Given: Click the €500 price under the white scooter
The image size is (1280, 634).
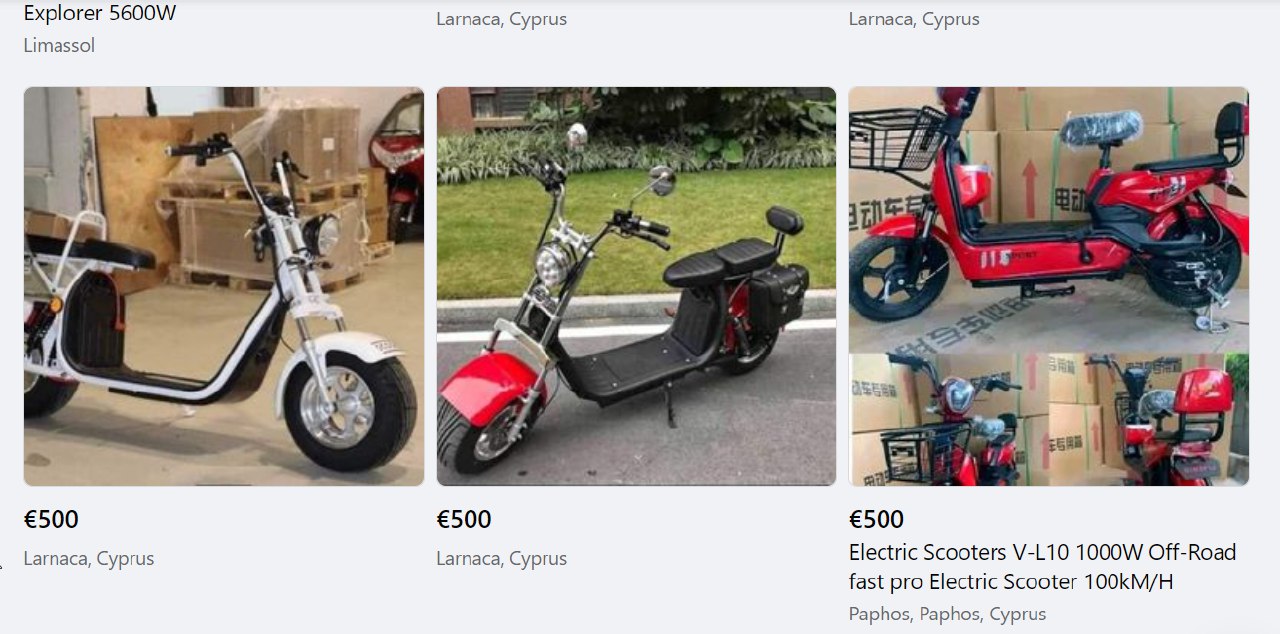Looking at the screenshot, I should pos(51,519).
